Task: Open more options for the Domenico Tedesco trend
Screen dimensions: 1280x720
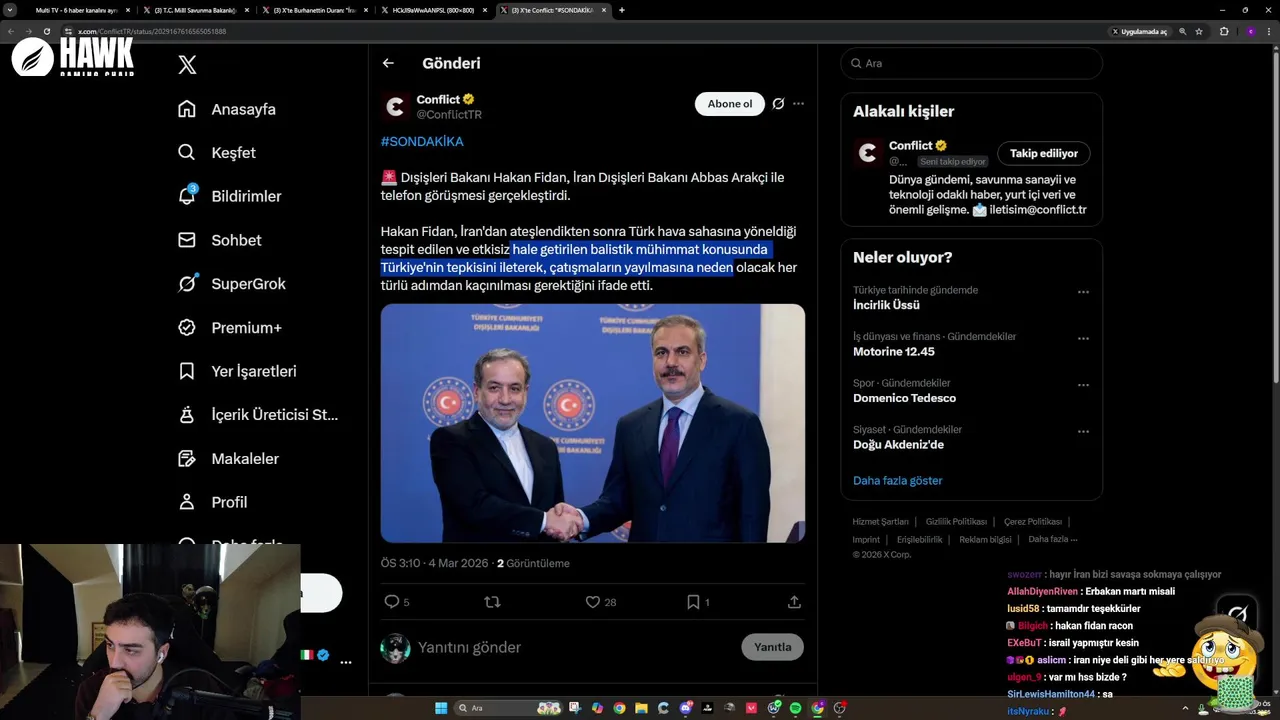Action: pyautogui.click(x=1083, y=385)
